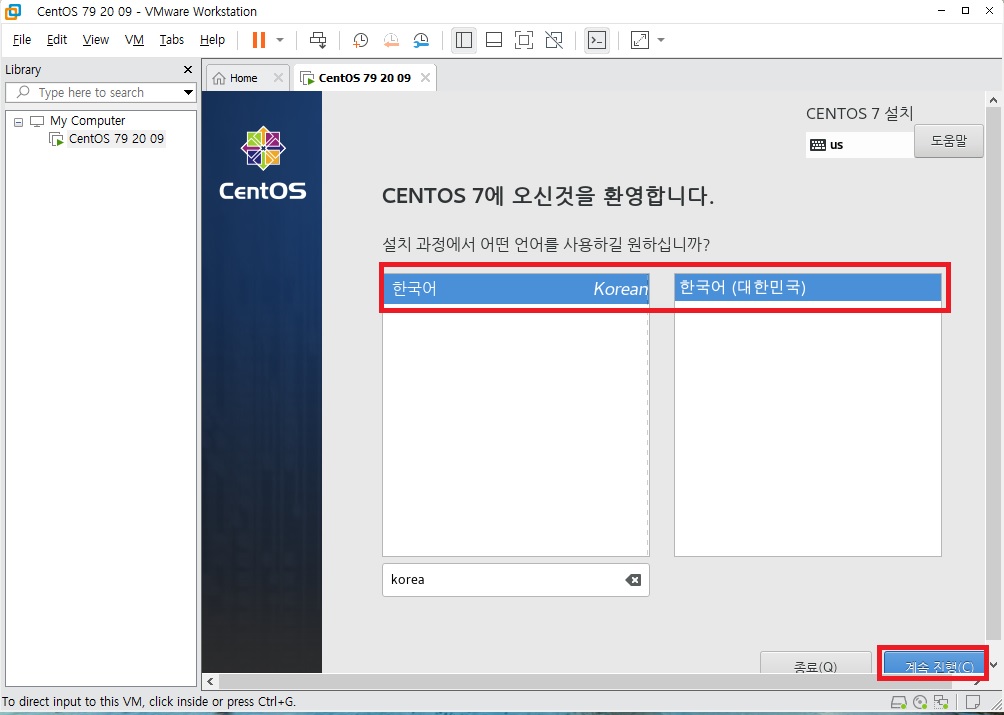The height and width of the screenshot is (715, 1004).
Task: Click the horizontal scrollbar left arrow
Action: pyautogui.click(x=210, y=681)
